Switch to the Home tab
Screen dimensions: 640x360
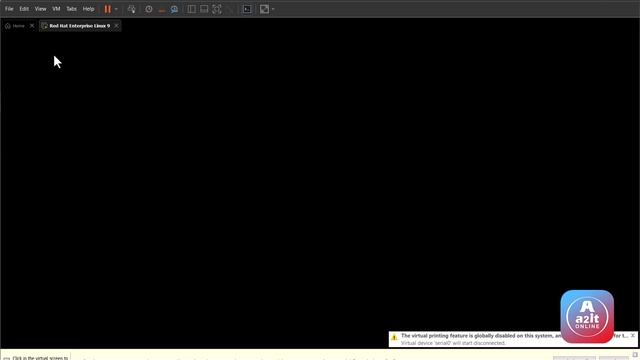(15, 26)
